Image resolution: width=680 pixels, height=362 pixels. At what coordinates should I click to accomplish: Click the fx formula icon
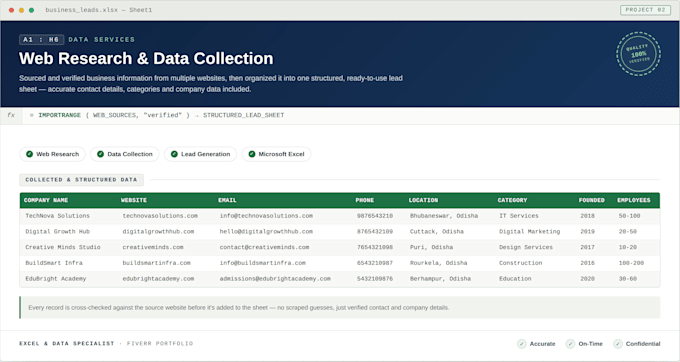[11, 115]
